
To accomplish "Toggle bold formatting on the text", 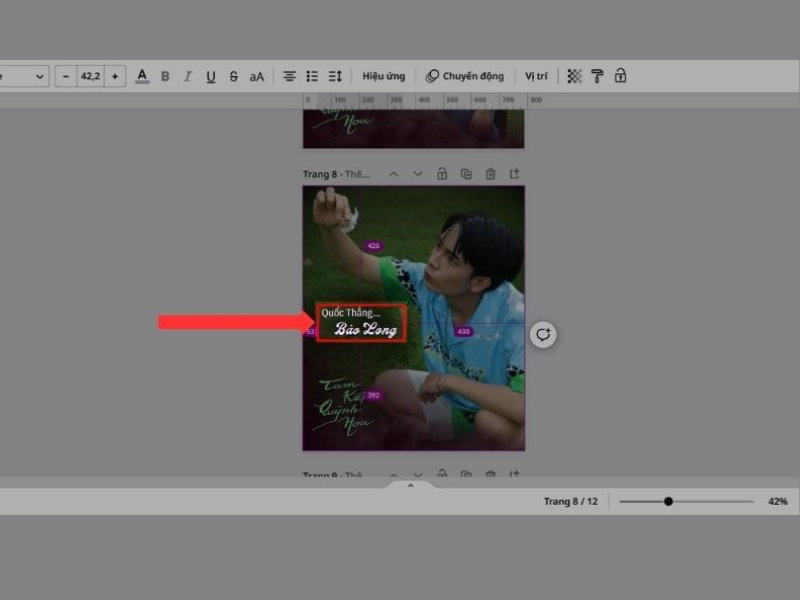I will click(164, 75).
